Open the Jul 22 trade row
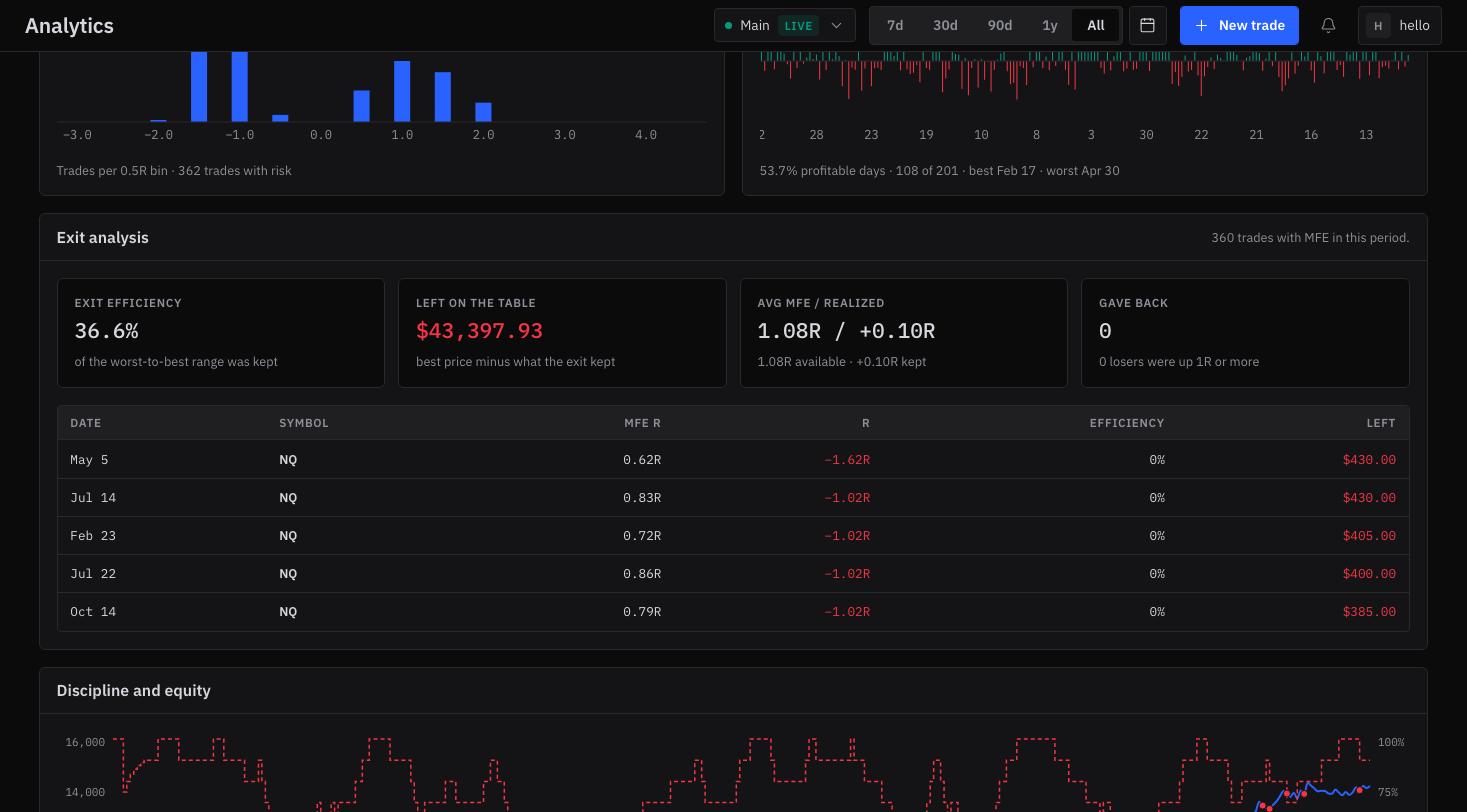The image size is (1467, 812). (x=733, y=574)
